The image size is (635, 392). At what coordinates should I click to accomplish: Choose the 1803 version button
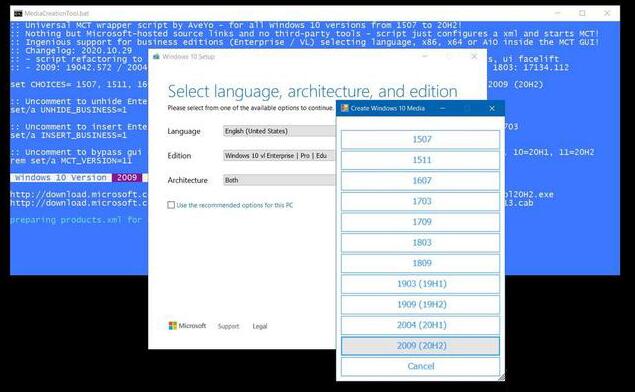pos(420,243)
